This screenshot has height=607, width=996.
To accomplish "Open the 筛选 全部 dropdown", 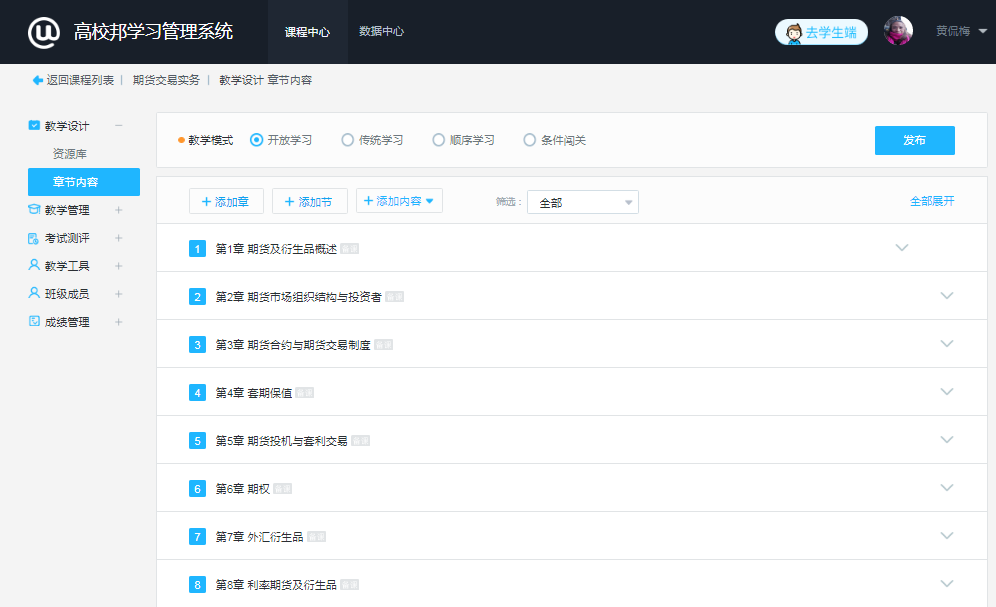I will pyautogui.click(x=582, y=202).
